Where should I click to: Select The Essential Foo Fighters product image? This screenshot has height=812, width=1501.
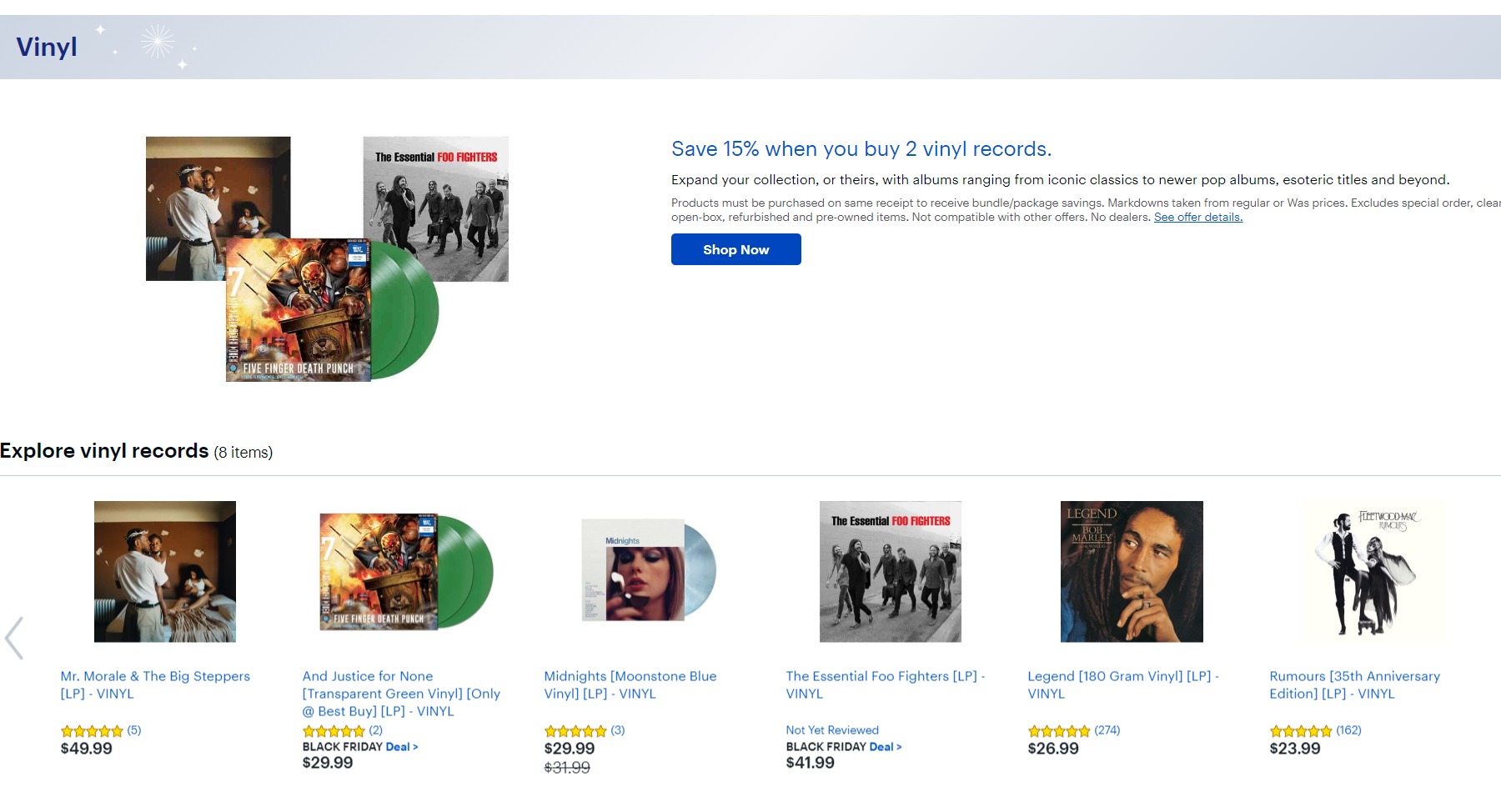click(x=890, y=572)
